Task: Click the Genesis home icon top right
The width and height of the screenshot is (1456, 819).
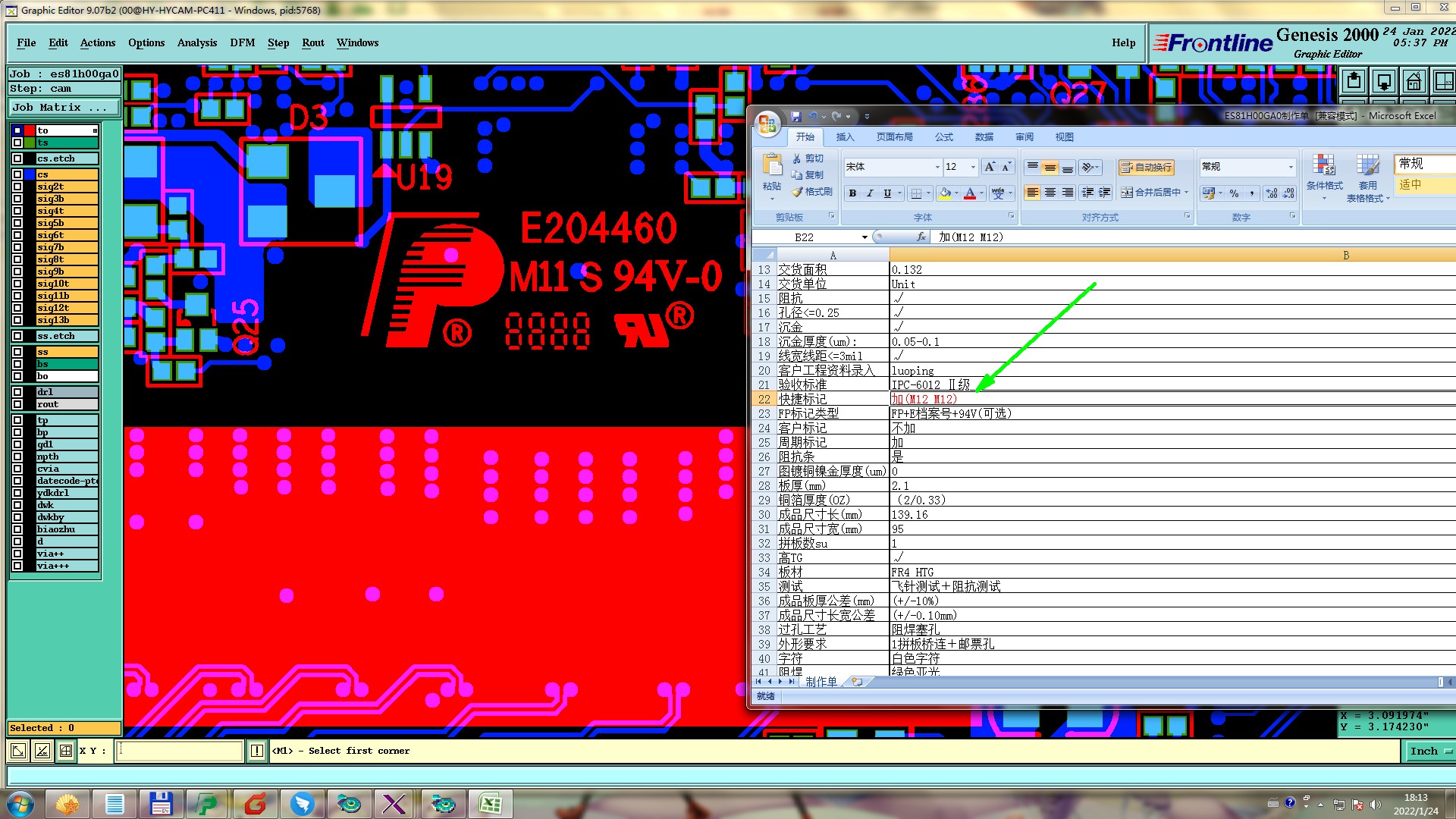Action: 1414,81
